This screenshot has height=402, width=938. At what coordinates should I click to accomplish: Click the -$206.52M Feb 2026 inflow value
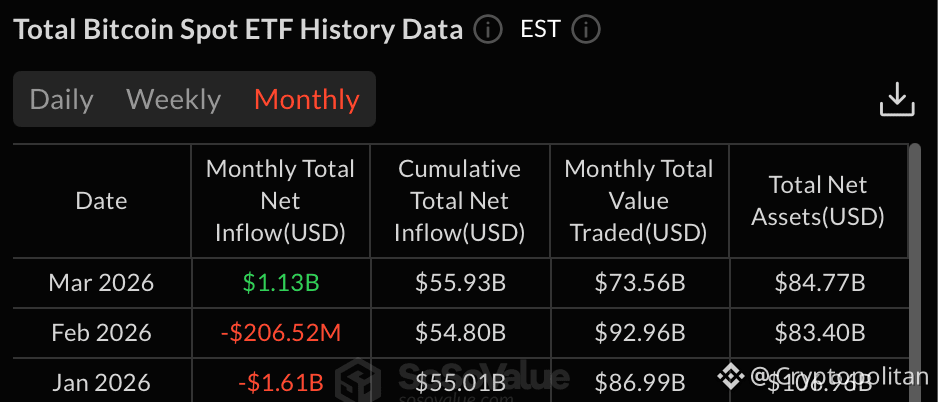coord(280,332)
